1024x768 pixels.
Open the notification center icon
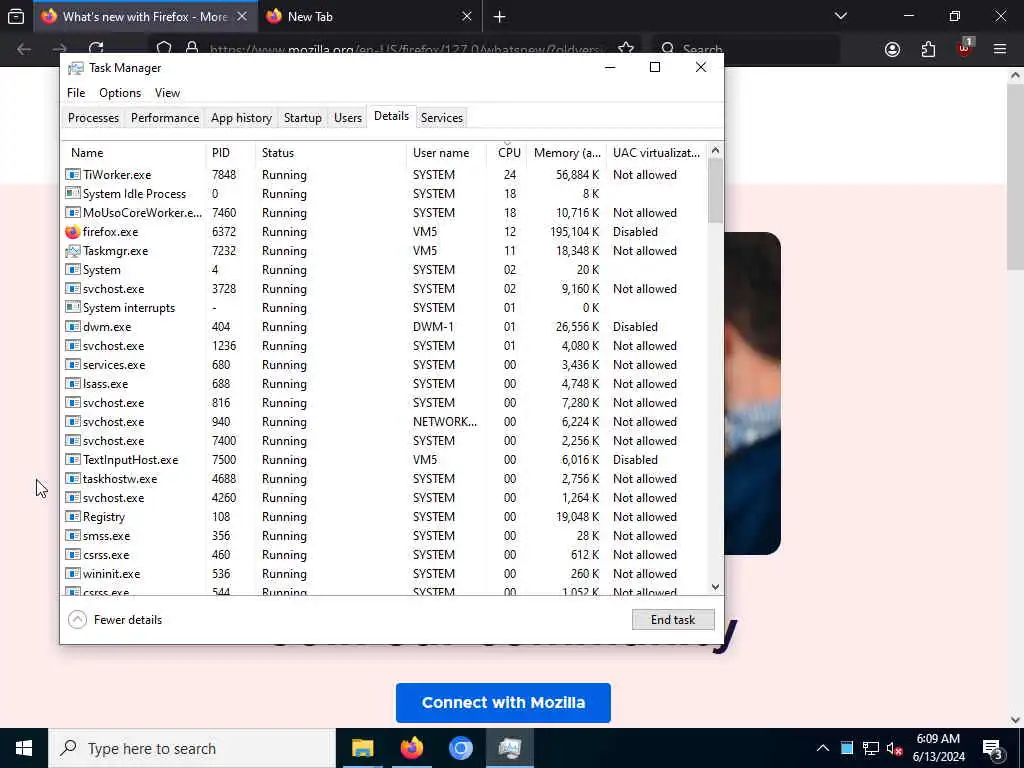992,748
